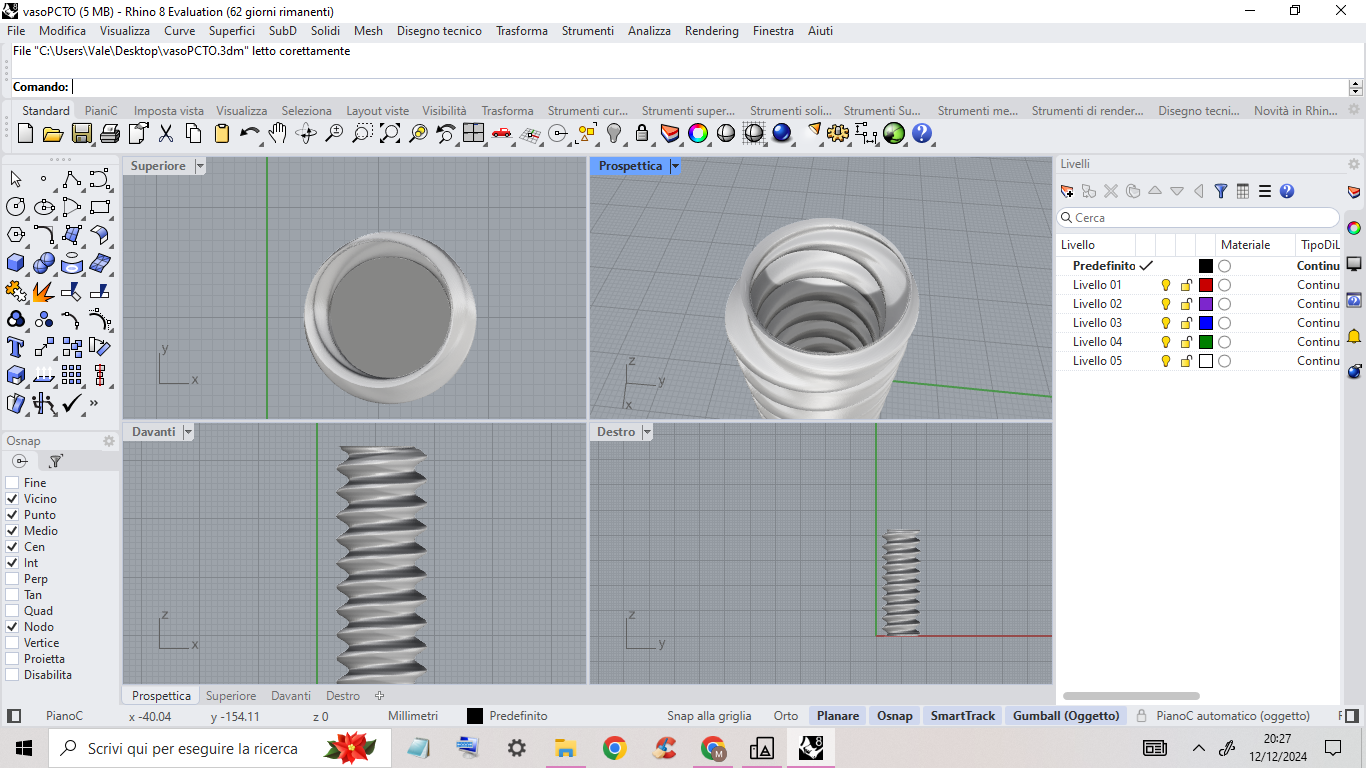The height and width of the screenshot is (768, 1366).
Task: Open a file with the folder icon
Action: point(53,133)
